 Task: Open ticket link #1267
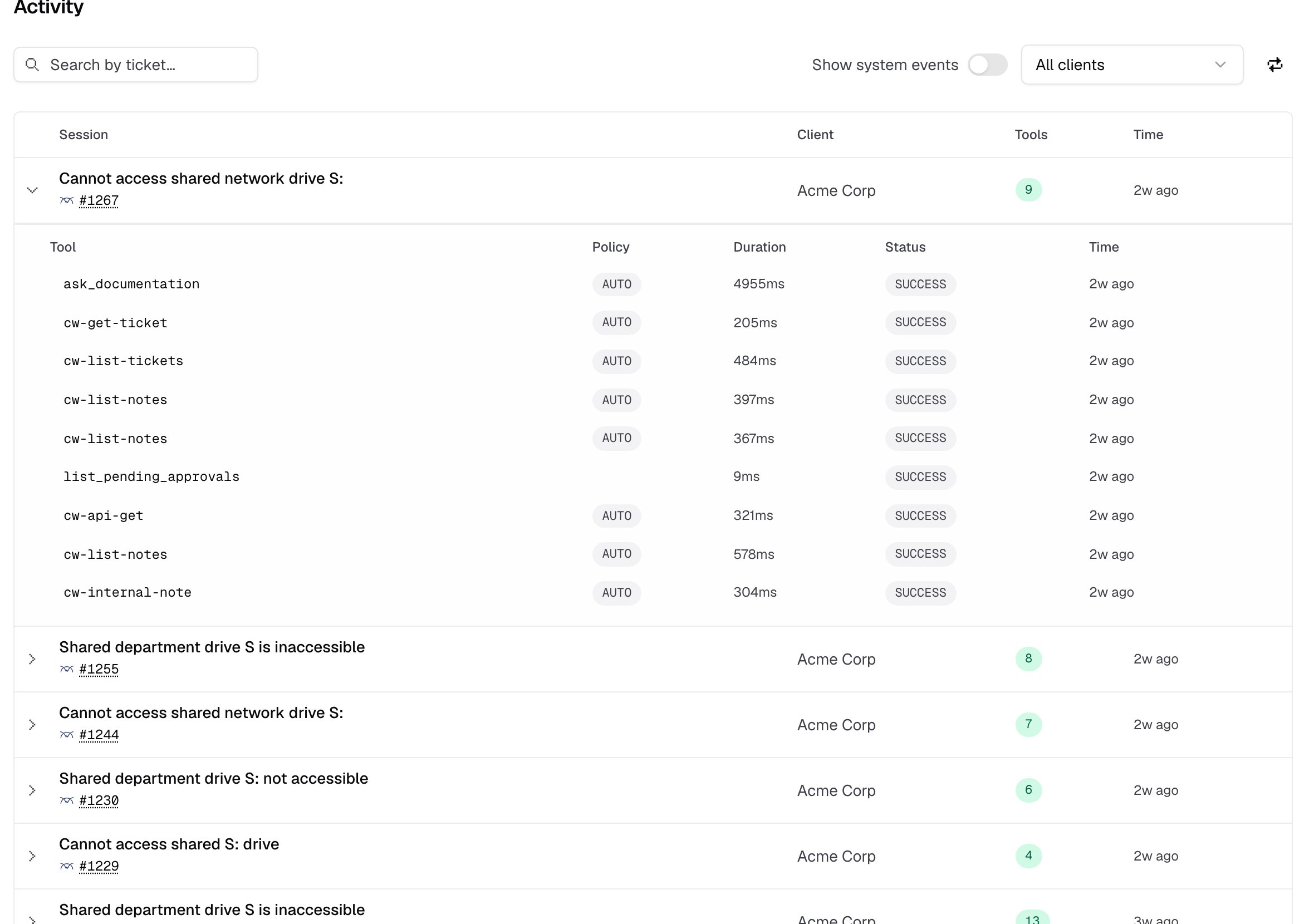click(99, 200)
